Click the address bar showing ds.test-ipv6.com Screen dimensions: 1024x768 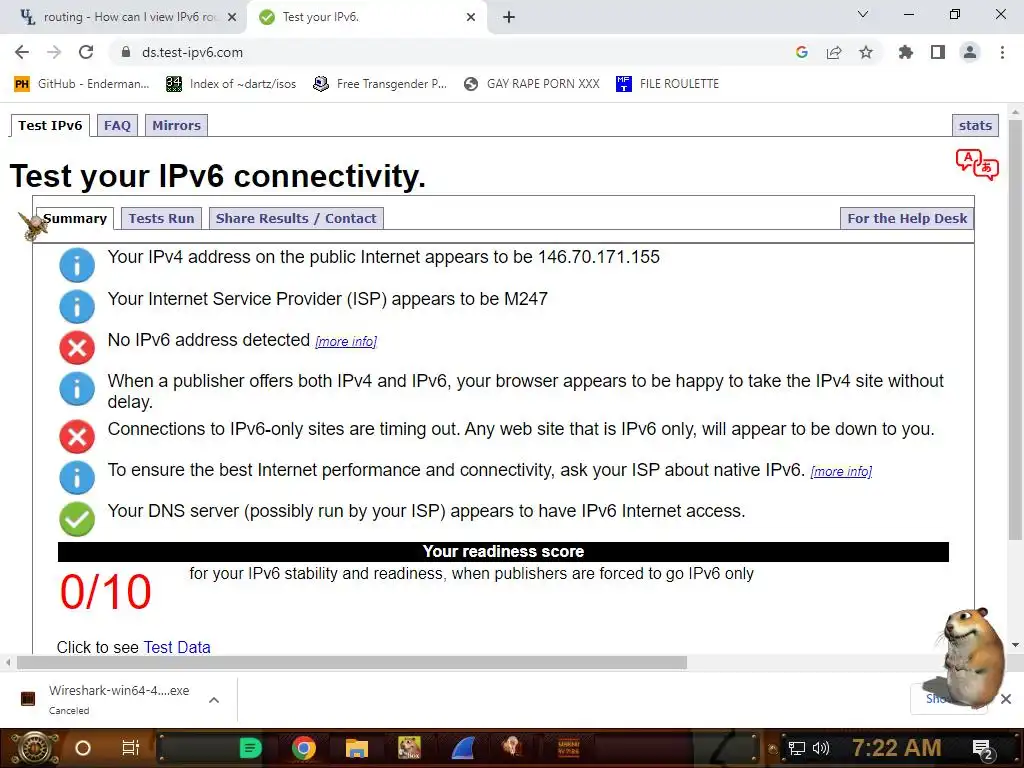pos(451,52)
